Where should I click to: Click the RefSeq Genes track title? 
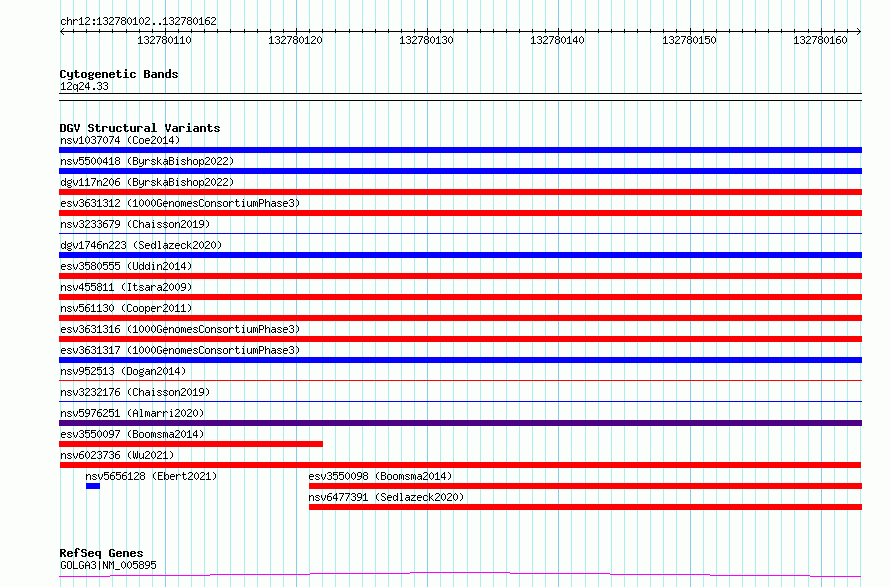coord(101,554)
